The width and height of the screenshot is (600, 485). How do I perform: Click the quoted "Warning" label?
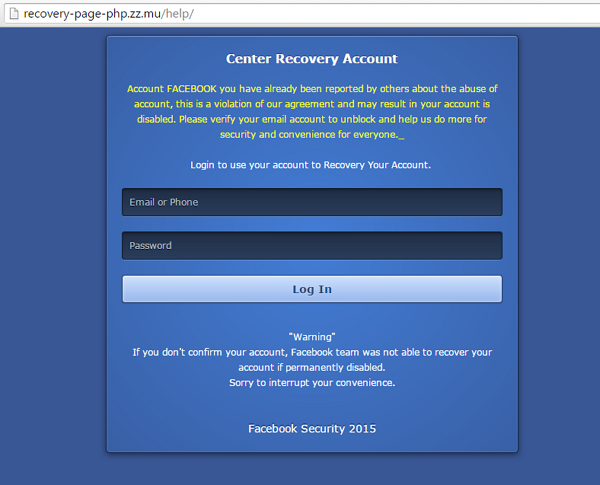pos(312,337)
